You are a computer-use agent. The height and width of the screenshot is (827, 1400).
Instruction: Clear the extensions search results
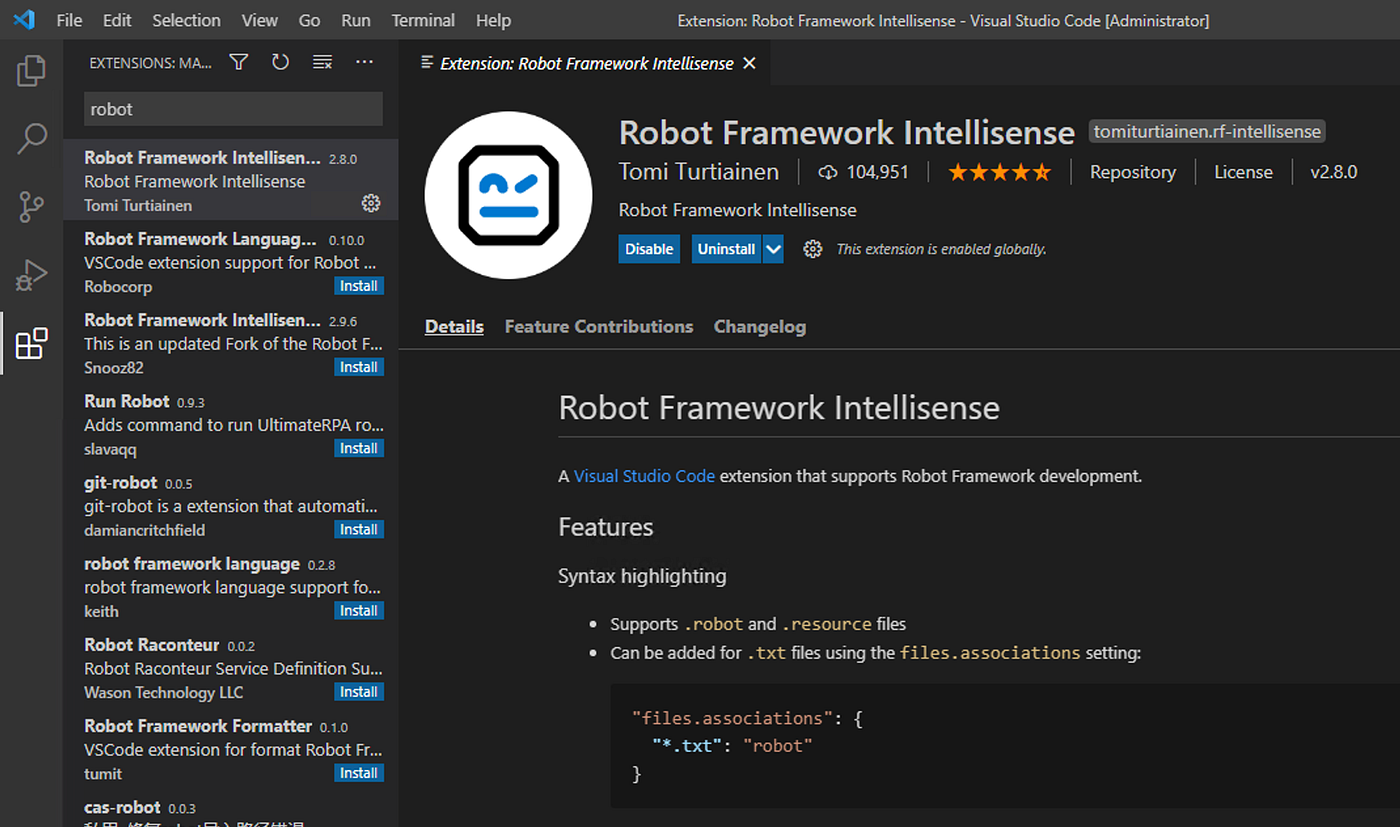(x=322, y=61)
